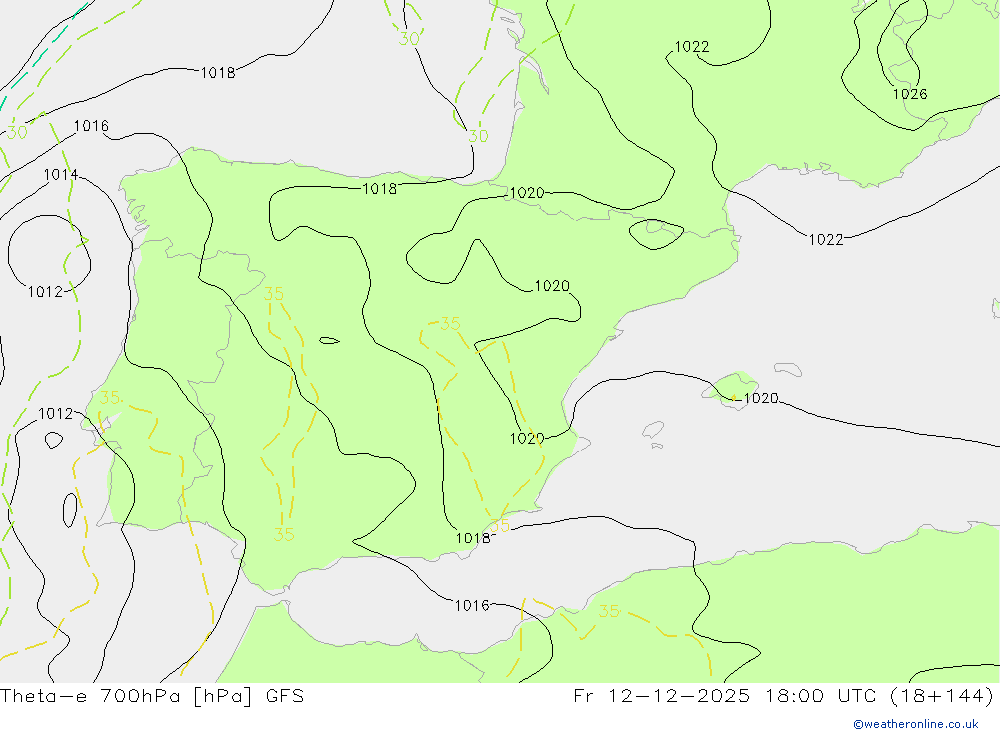Click the 'Fr 12-12-2025 18:00 UTC (18+144)' timestamp
Image resolution: width=1000 pixels, height=733 pixels.
click(783, 695)
